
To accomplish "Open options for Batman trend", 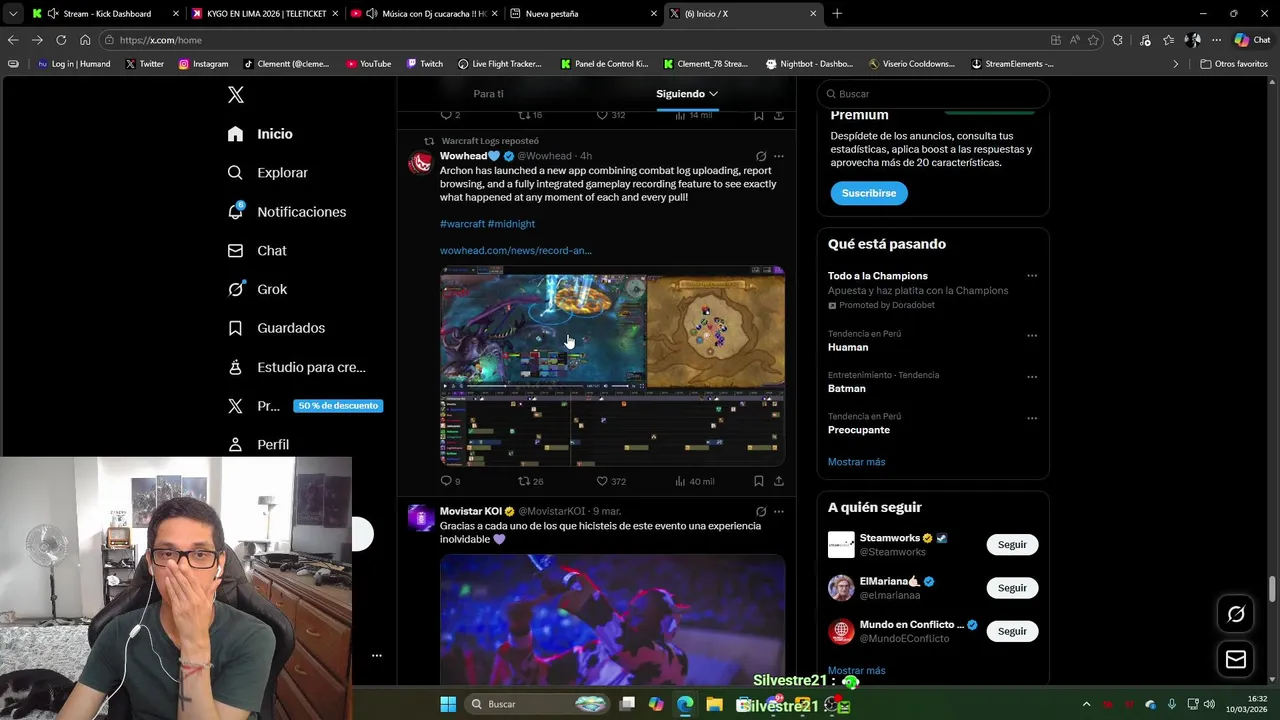I will point(1032,377).
